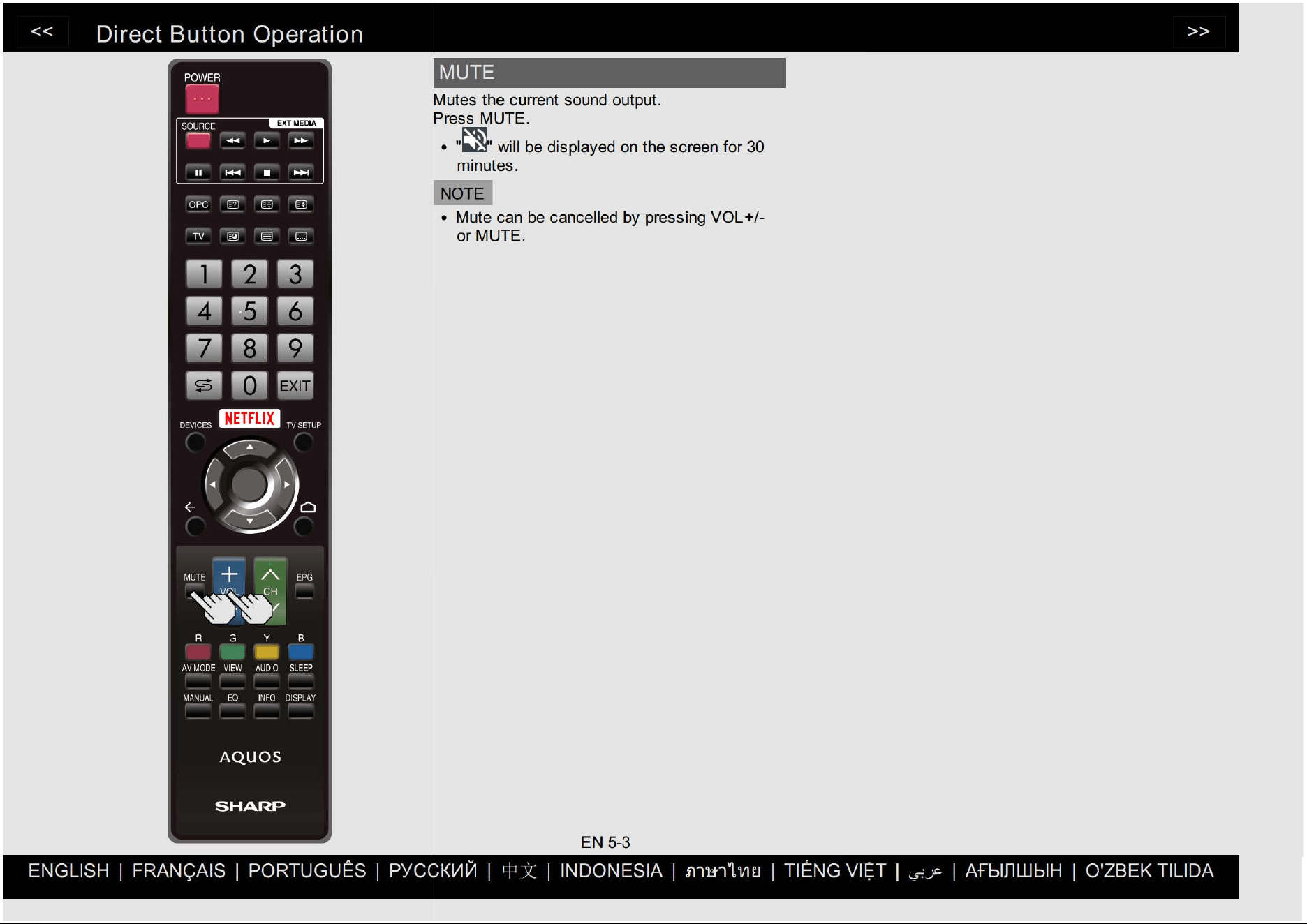Click number 7 on the remote keypad

click(204, 348)
